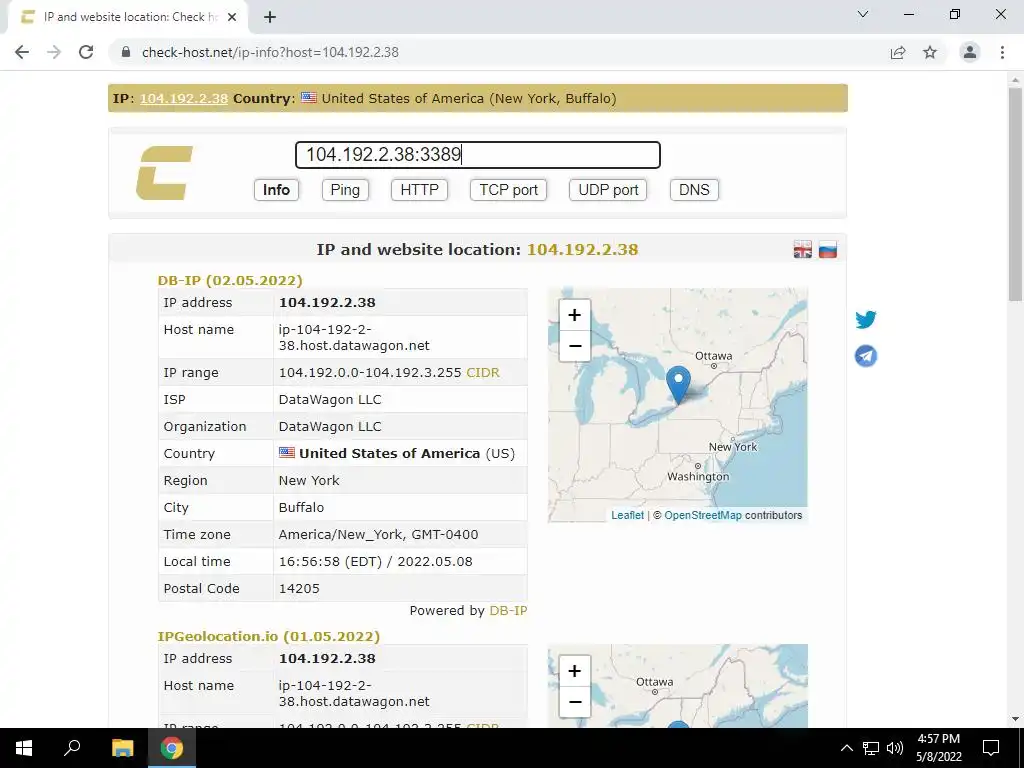This screenshot has height=768, width=1024.
Task: Run the TCP port check
Action: [508, 190]
